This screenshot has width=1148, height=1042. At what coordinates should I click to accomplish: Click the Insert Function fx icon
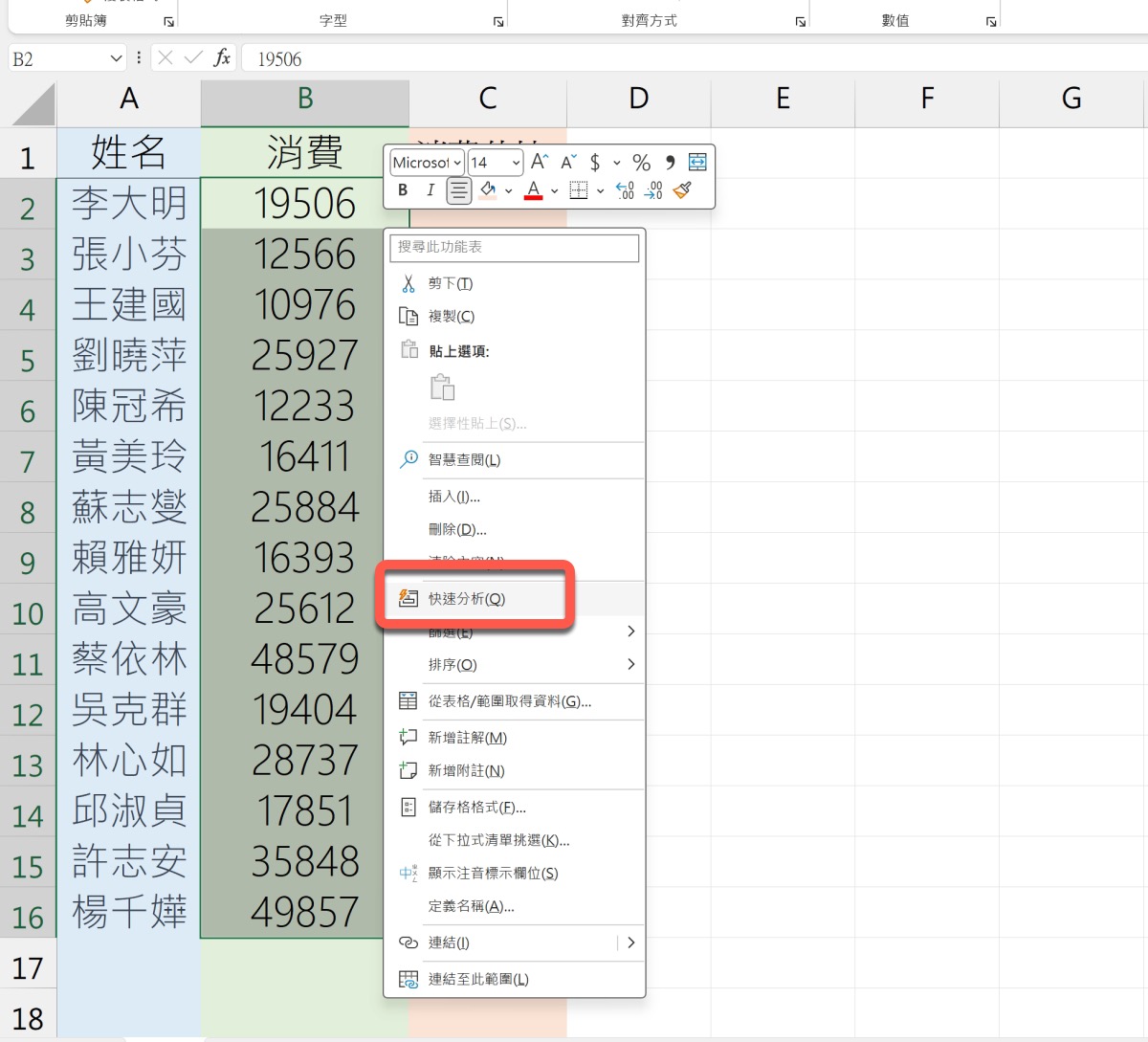pyautogui.click(x=222, y=58)
